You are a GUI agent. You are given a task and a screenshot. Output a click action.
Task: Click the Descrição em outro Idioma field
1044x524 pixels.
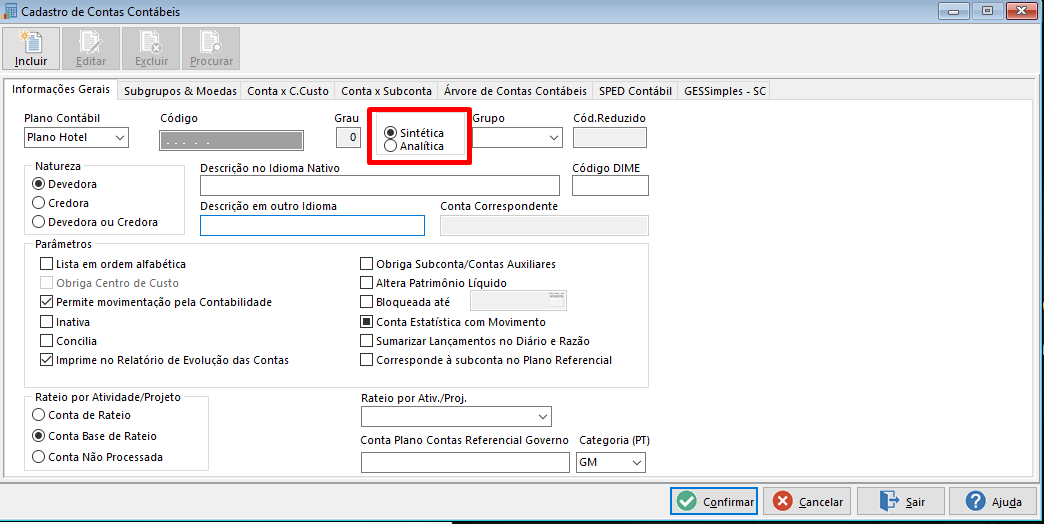312,226
